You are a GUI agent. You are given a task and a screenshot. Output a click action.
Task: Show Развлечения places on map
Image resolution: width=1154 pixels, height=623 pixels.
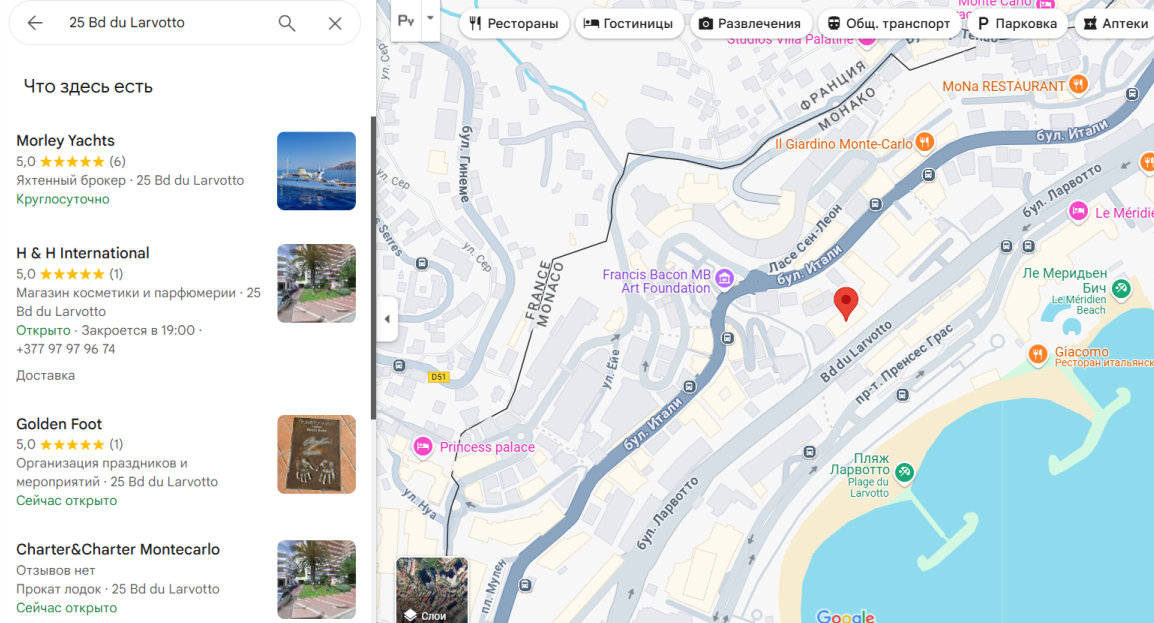point(750,24)
